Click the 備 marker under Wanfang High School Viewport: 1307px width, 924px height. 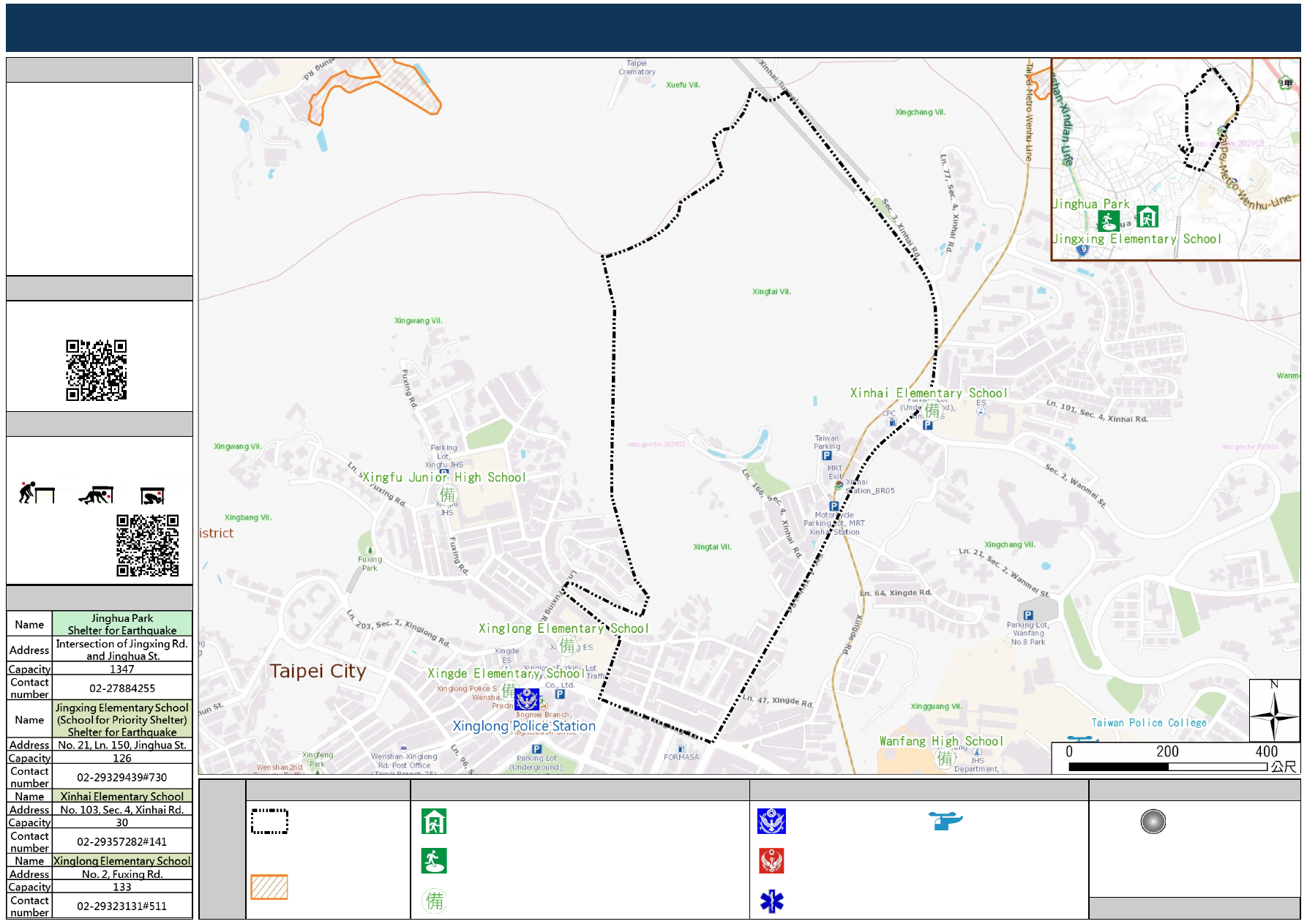click(x=945, y=759)
